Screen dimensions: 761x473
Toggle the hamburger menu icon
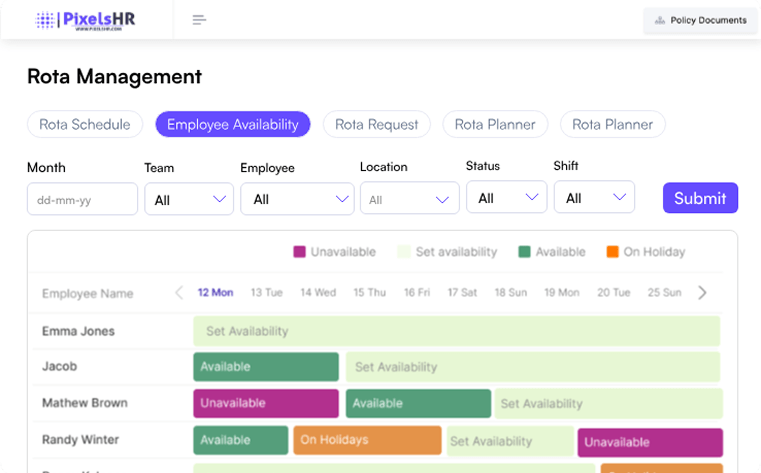point(199,20)
